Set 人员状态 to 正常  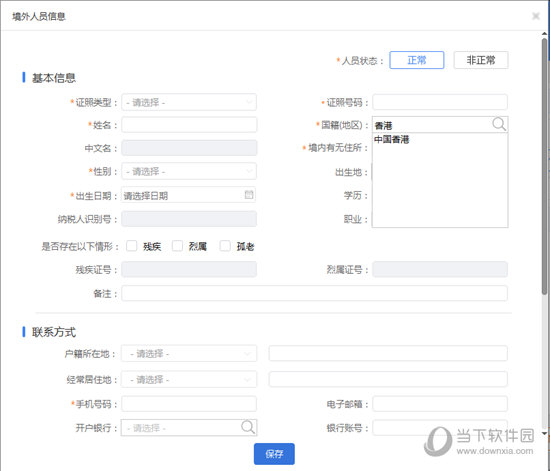click(417, 60)
